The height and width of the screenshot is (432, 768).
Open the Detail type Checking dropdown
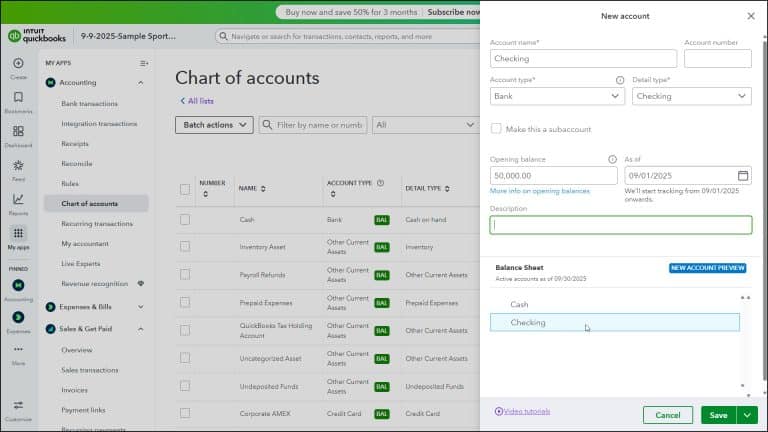(x=692, y=96)
